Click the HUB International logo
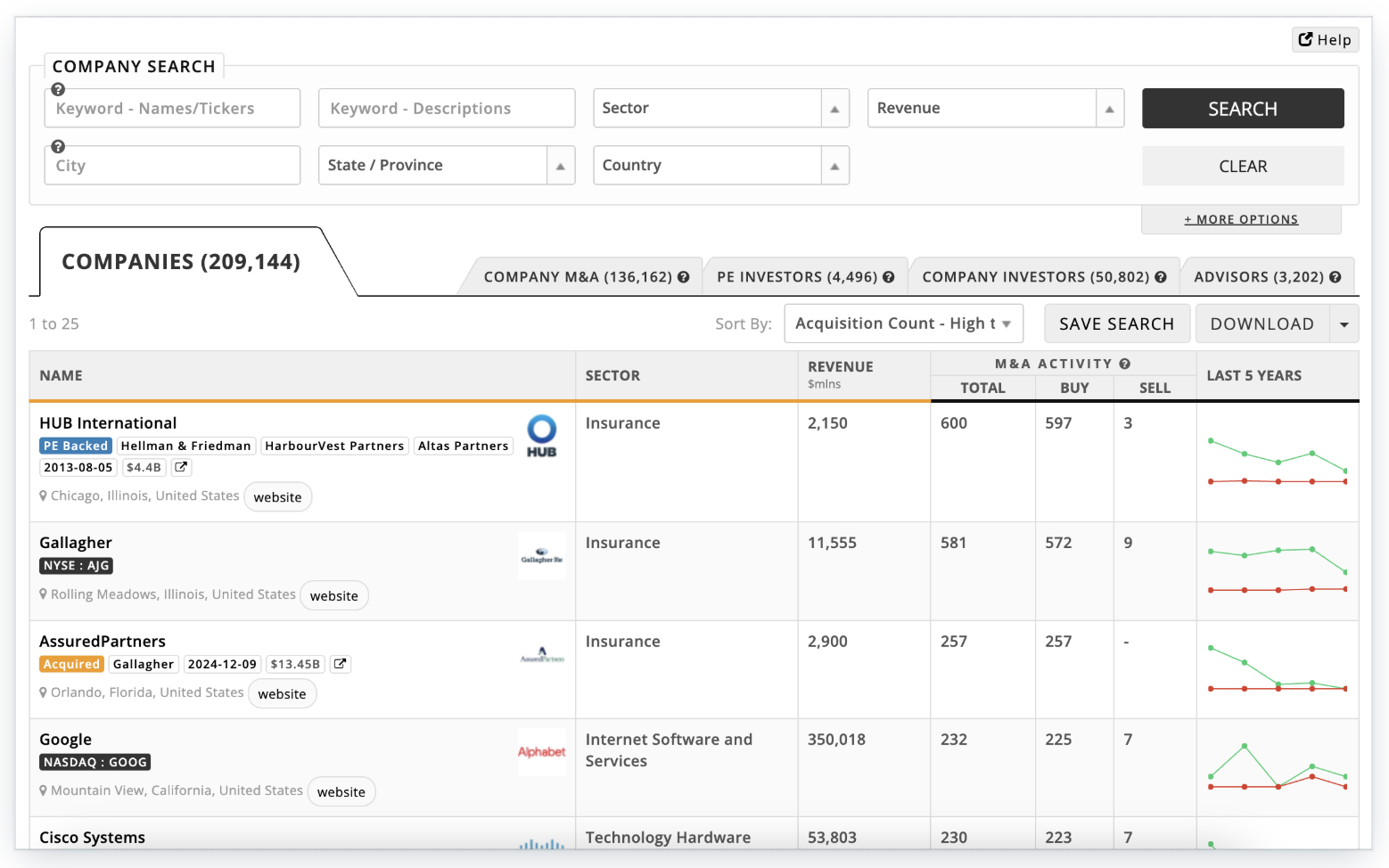1389x868 pixels. [x=541, y=436]
